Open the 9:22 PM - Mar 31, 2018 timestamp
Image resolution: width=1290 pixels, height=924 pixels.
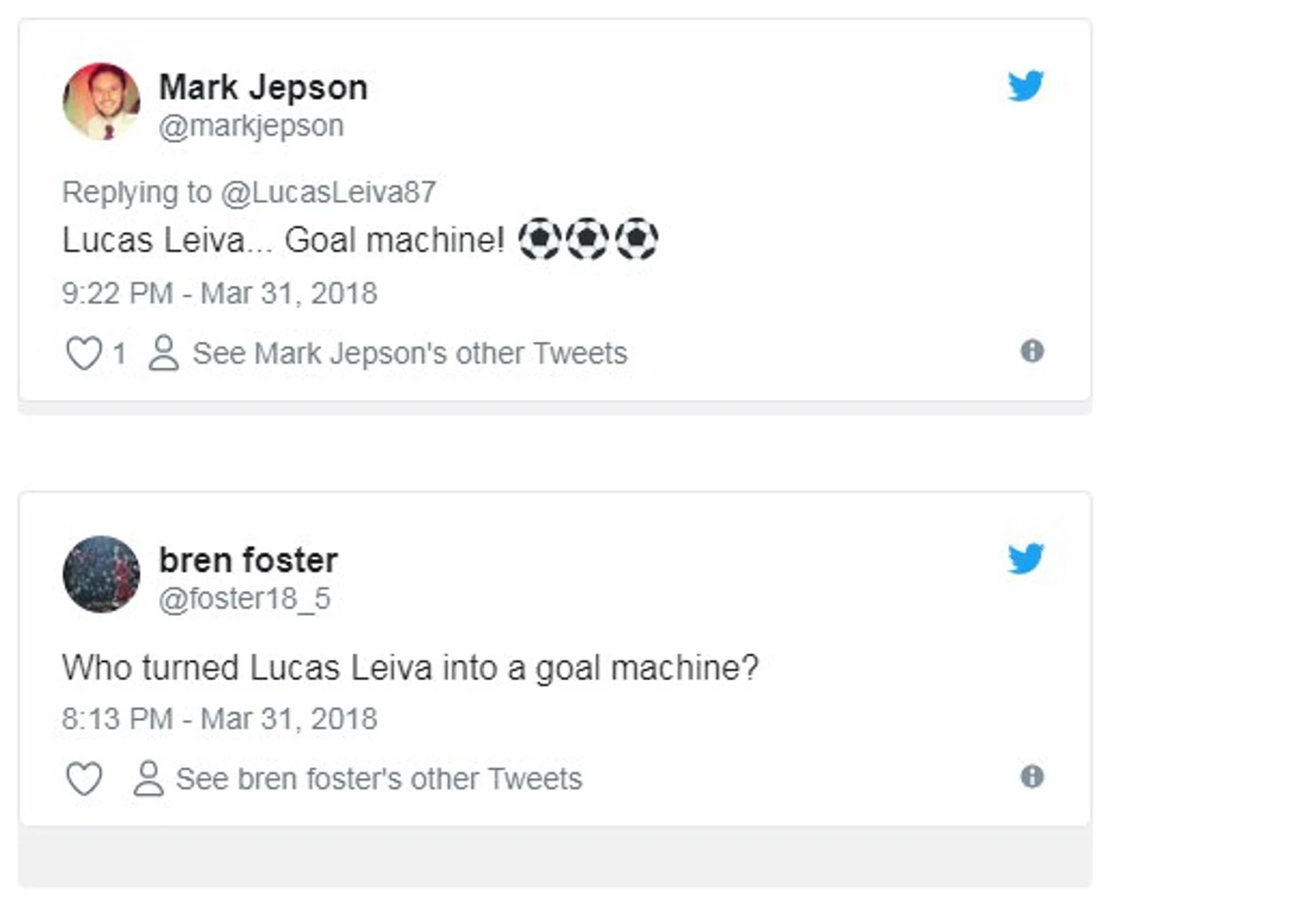tap(219, 293)
